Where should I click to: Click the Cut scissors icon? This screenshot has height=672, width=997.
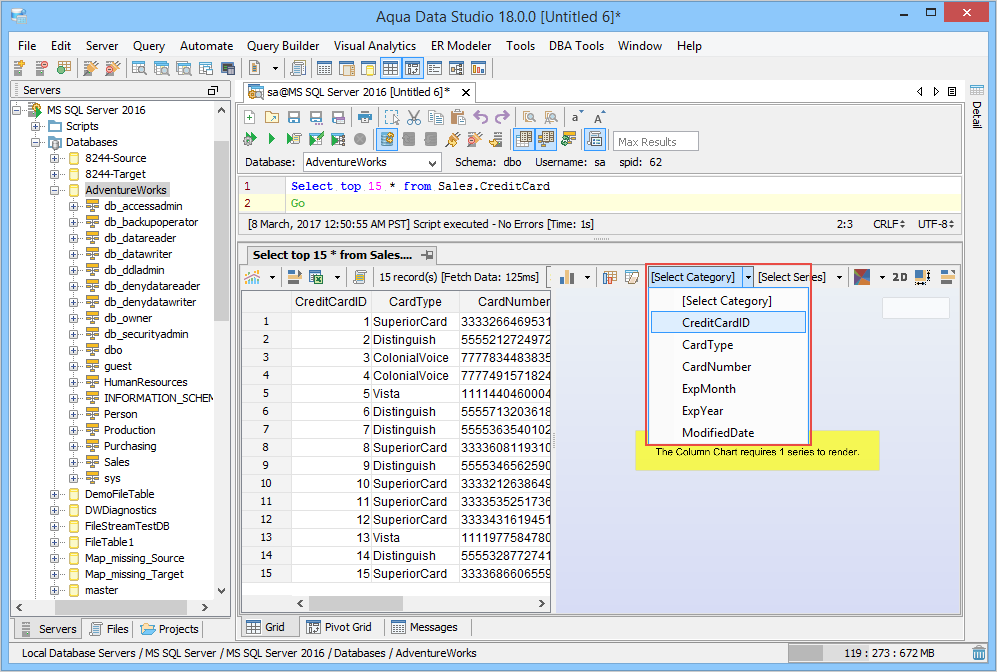click(x=414, y=118)
